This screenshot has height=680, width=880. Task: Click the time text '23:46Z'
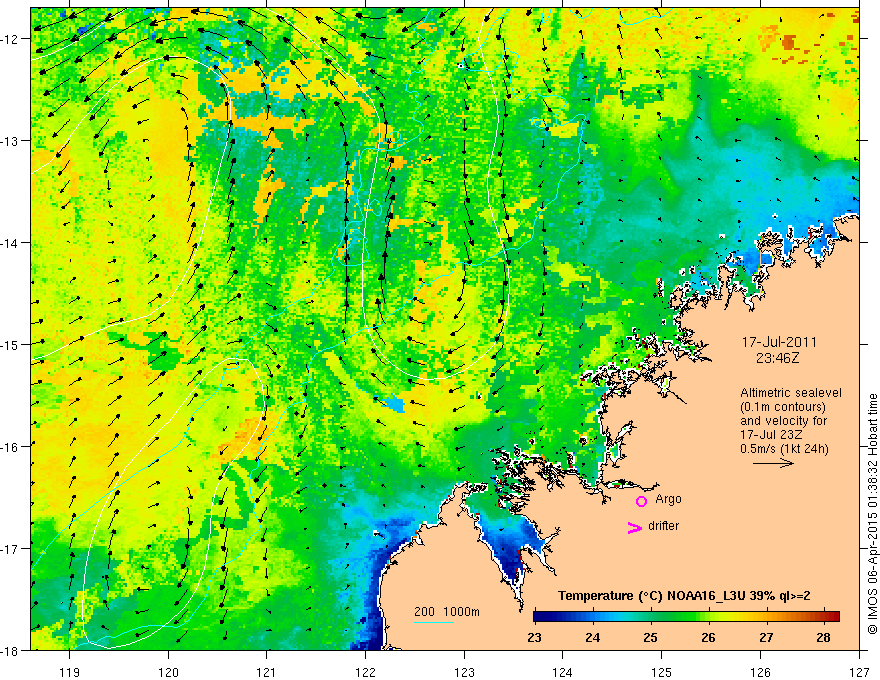click(777, 358)
